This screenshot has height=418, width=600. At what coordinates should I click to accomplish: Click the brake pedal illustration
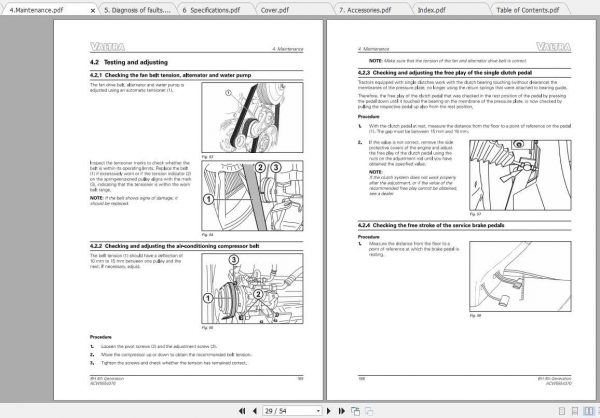[520, 276]
